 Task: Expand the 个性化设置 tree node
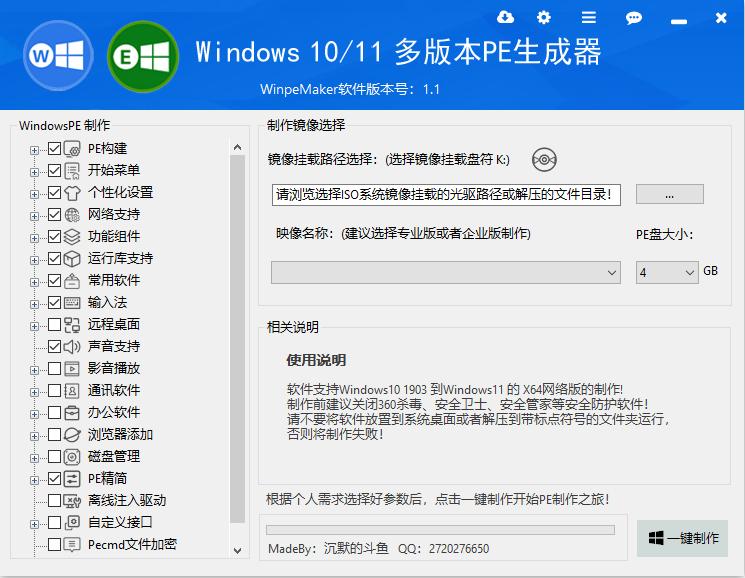click(x=34, y=194)
